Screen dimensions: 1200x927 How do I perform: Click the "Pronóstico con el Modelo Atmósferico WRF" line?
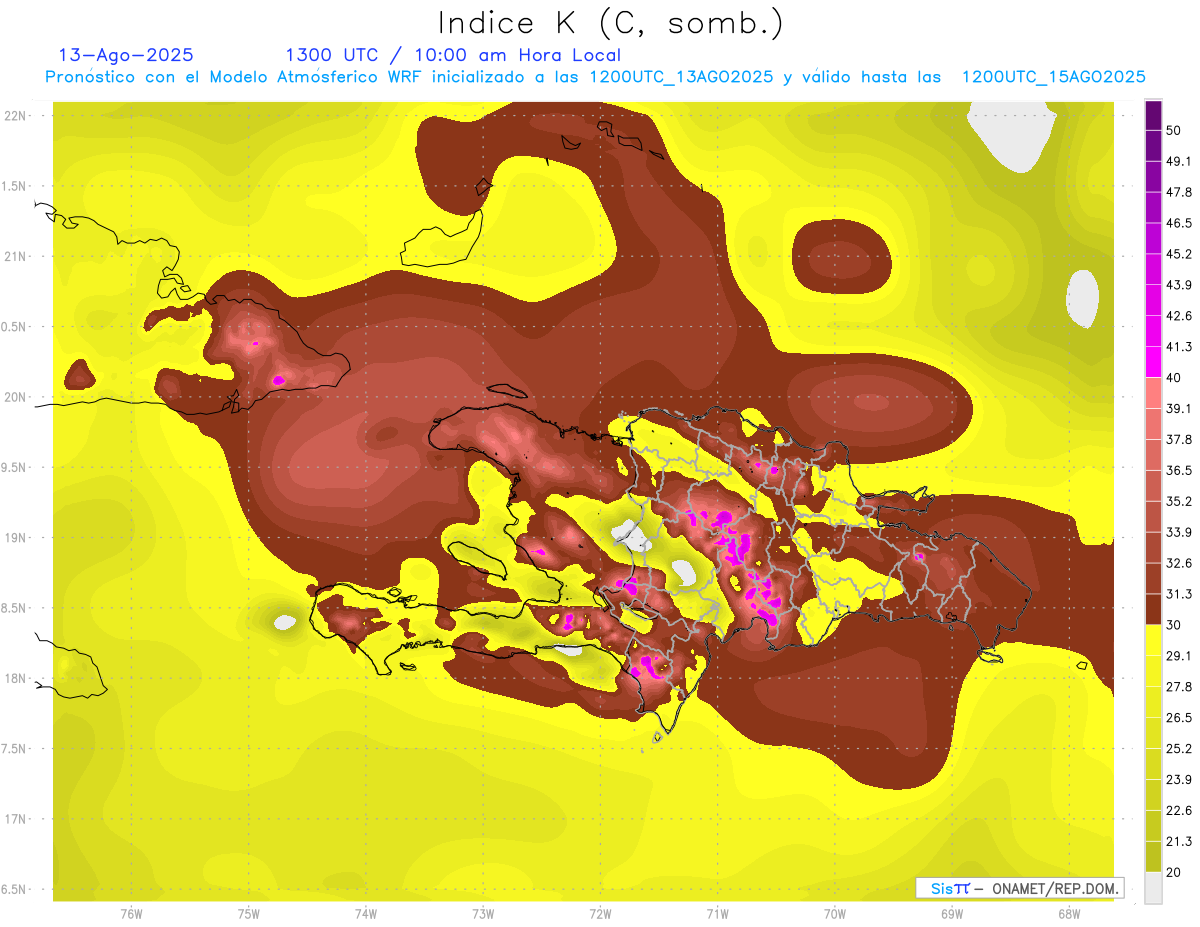595,77
